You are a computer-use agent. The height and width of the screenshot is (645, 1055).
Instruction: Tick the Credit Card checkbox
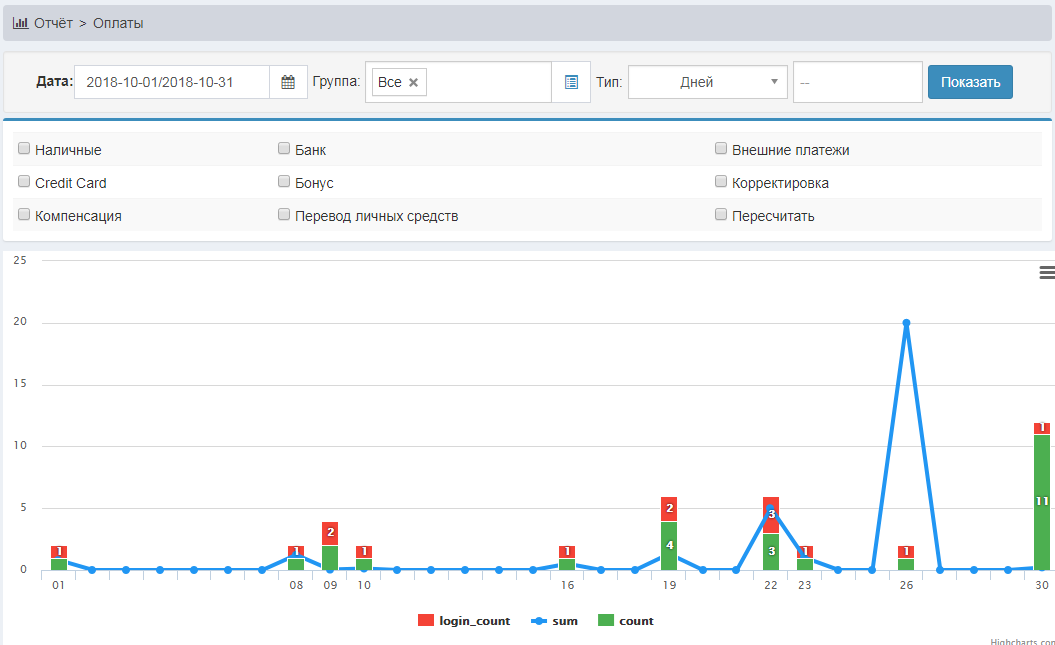click(x=24, y=182)
